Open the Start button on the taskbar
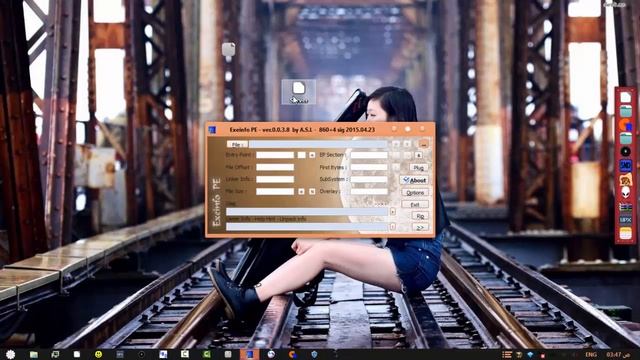This screenshot has width=640, height=360. [11, 354]
